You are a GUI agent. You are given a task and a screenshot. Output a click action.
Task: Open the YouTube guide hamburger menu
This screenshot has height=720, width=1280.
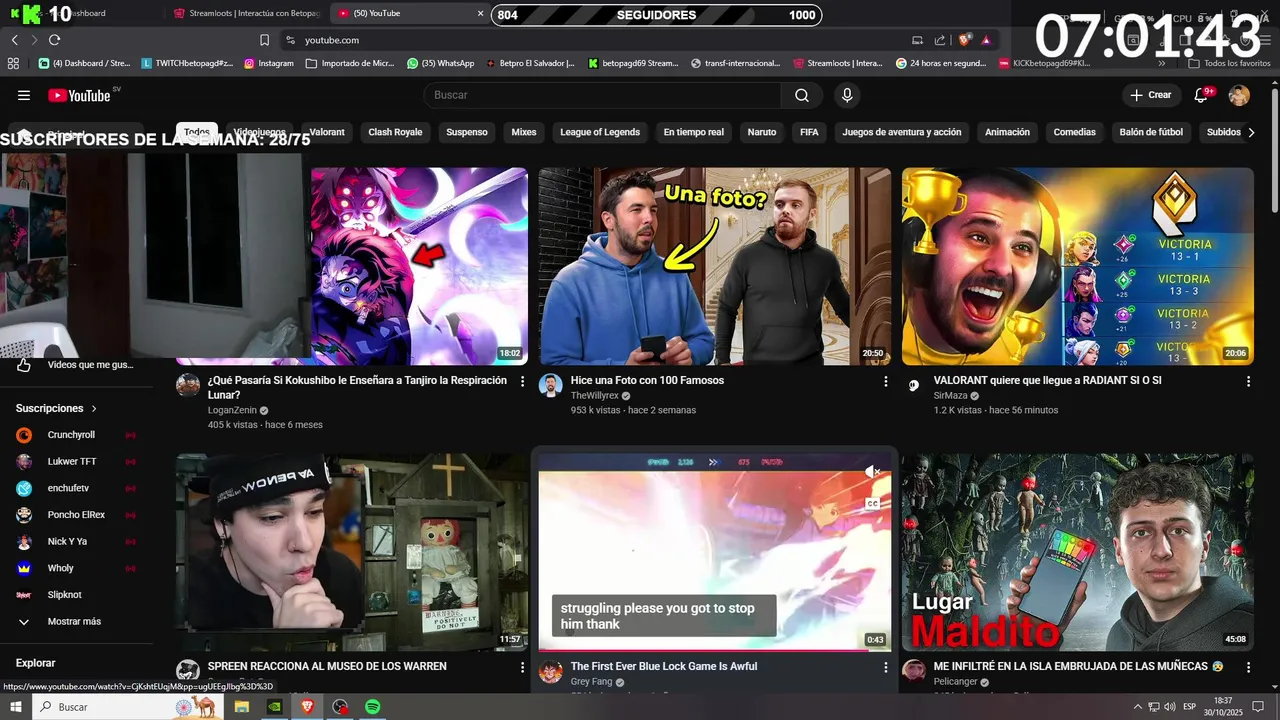(x=24, y=95)
